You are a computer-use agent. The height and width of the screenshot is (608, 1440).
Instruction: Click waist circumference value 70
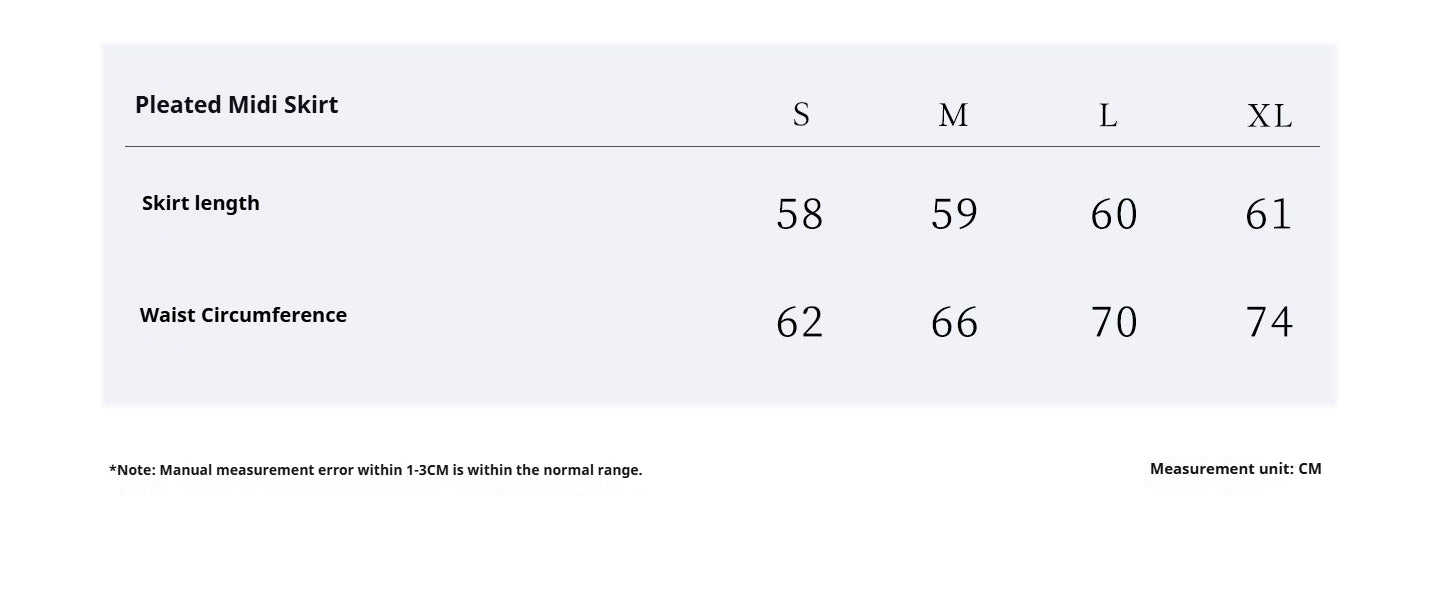tap(1114, 322)
